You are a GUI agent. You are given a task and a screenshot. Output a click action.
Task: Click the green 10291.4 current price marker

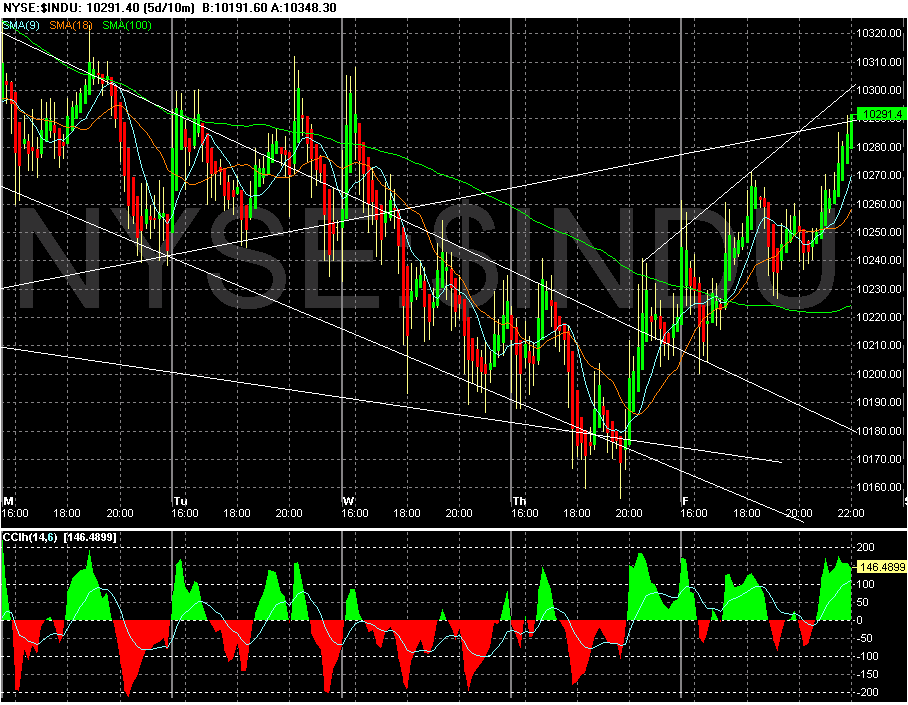881,115
